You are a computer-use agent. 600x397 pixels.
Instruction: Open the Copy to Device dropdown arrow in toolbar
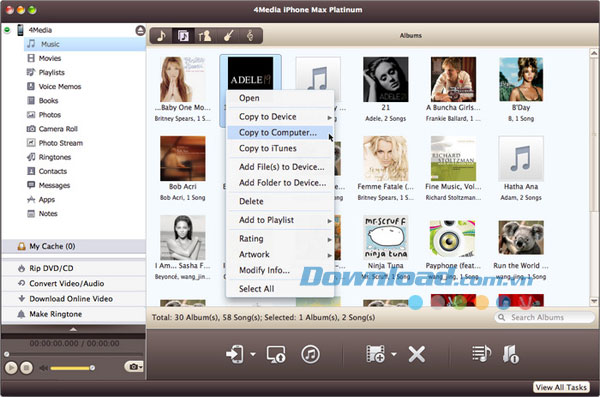253,355
